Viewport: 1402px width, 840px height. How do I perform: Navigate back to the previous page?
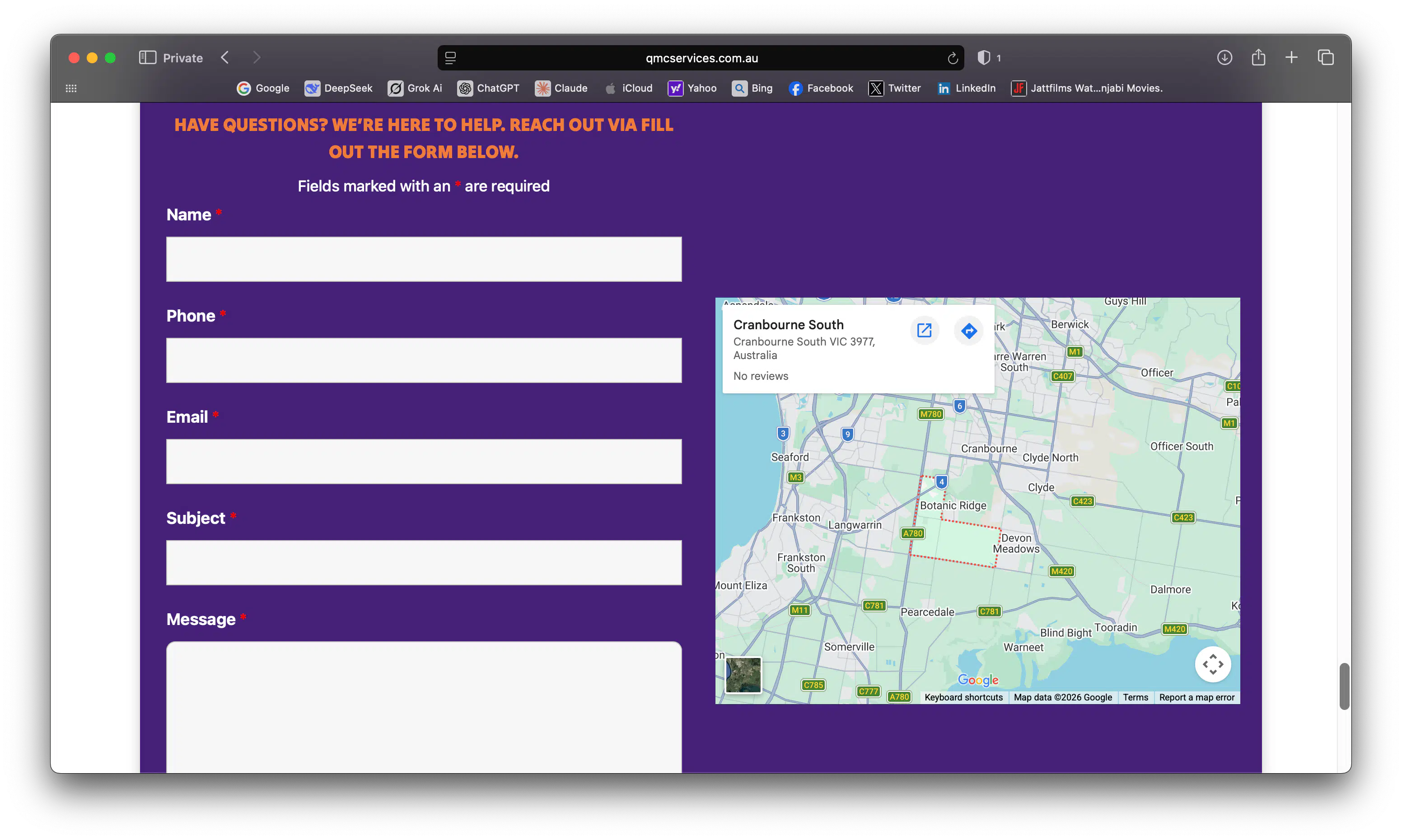pyautogui.click(x=224, y=57)
